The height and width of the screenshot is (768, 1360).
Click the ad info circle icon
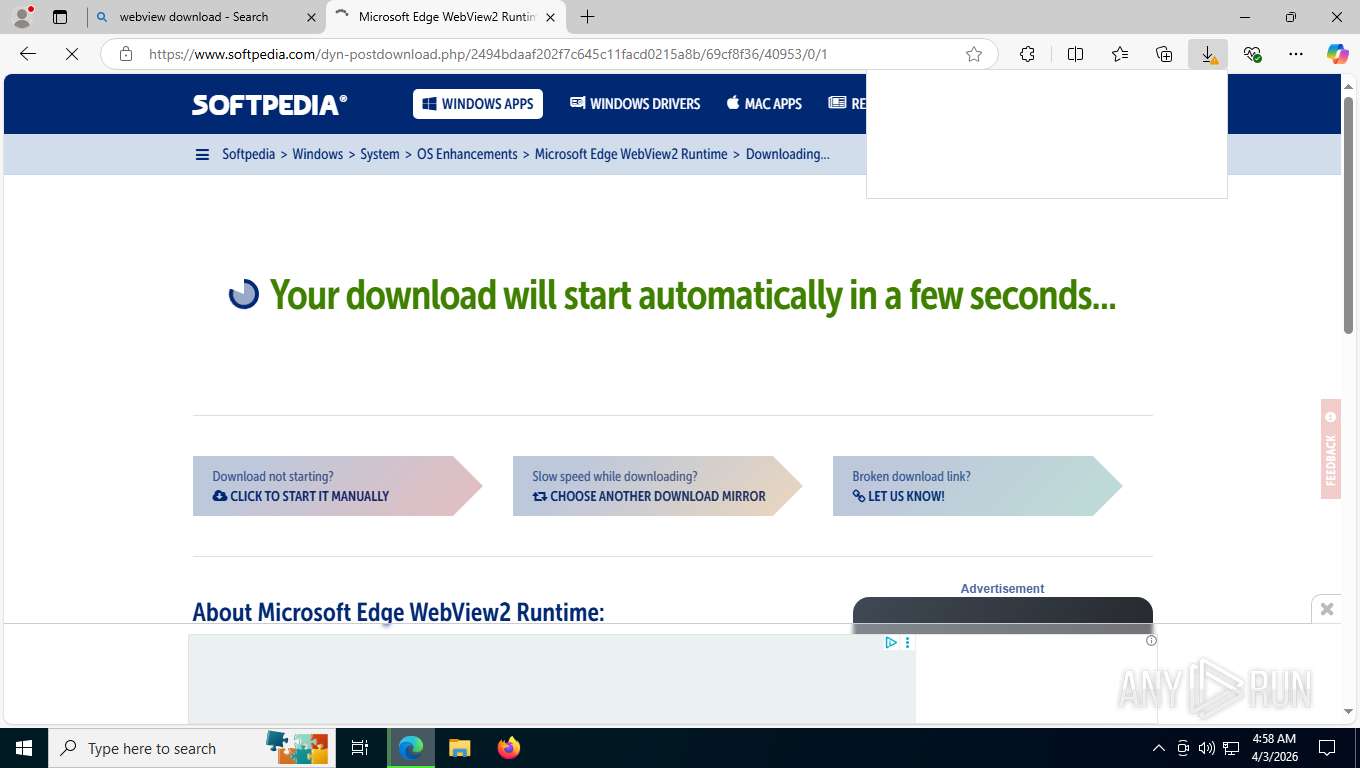point(1151,640)
